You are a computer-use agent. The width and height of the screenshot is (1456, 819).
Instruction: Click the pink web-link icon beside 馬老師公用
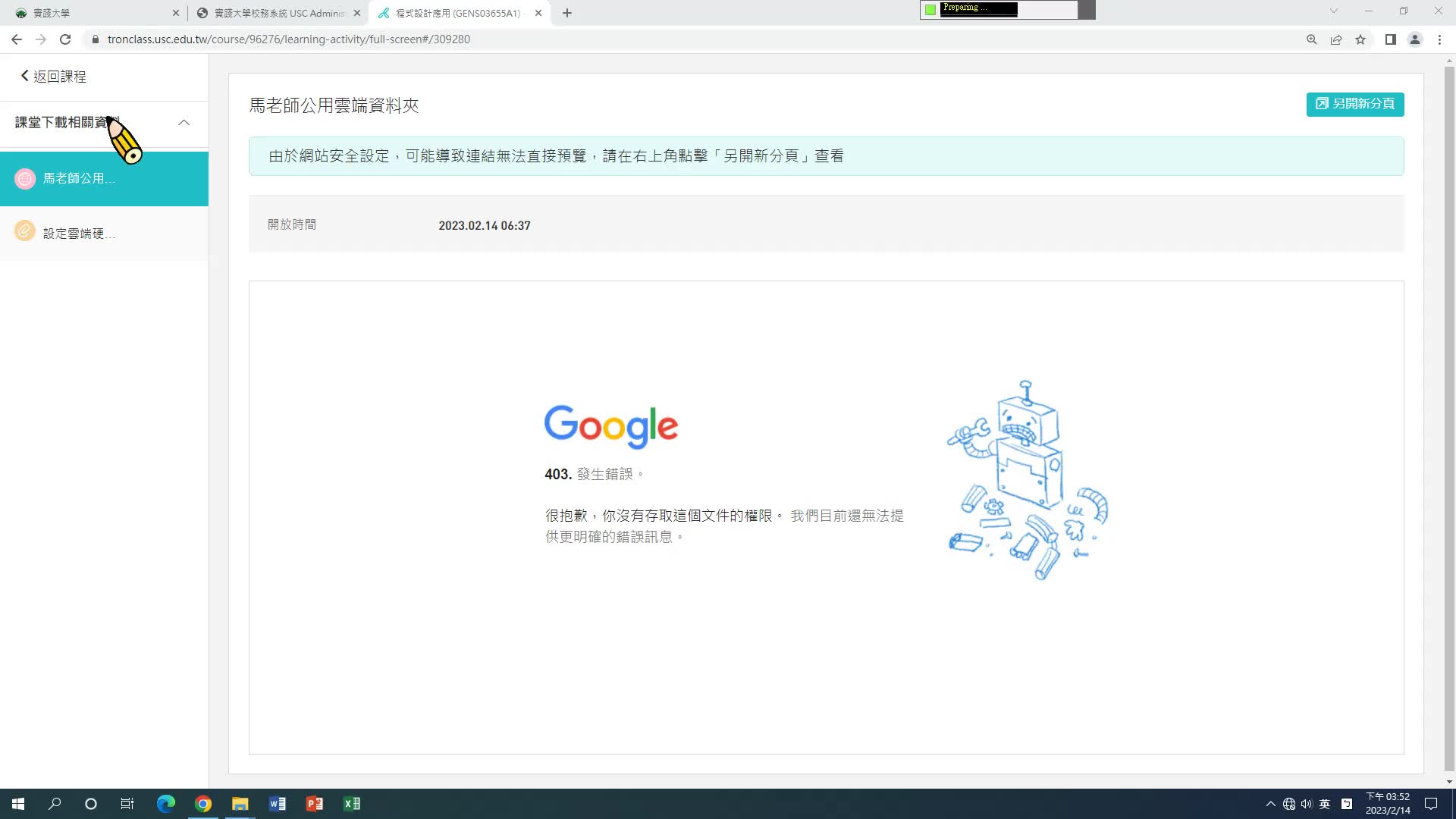coord(25,179)
